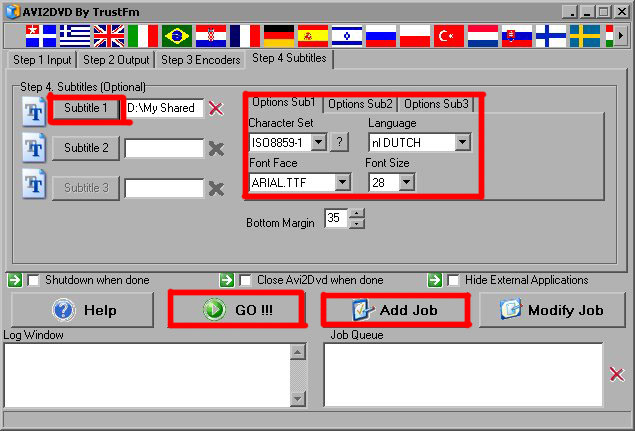Select Options Sub1 tab
Image resolution: width=635 pixels, height=431 pixels.
click(283, 102)
